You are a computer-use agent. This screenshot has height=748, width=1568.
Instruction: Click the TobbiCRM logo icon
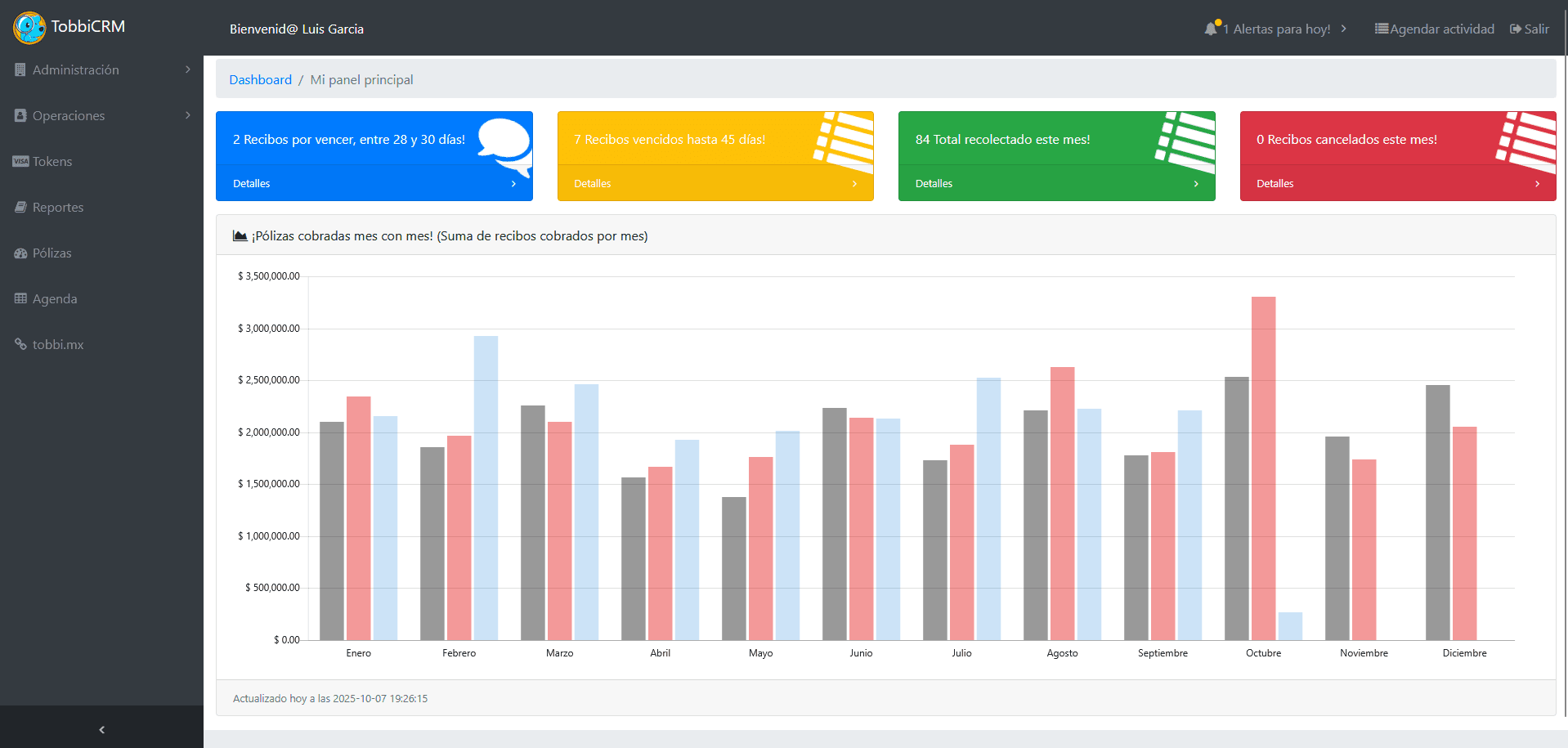pyautogui.click(x=29, y=28)
